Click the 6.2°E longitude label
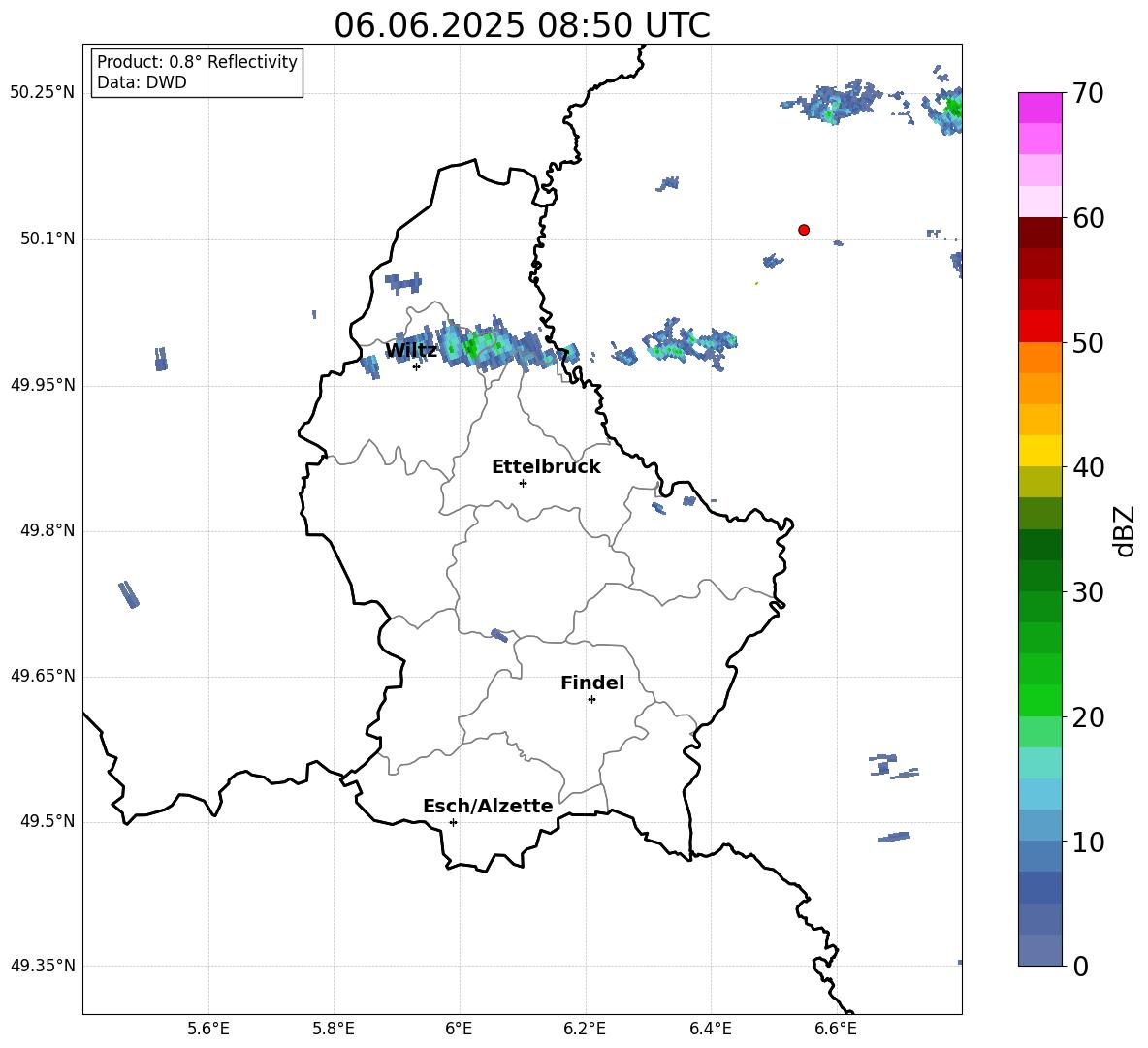This screenshot has height=1048, width=1148. (585, 1029)
